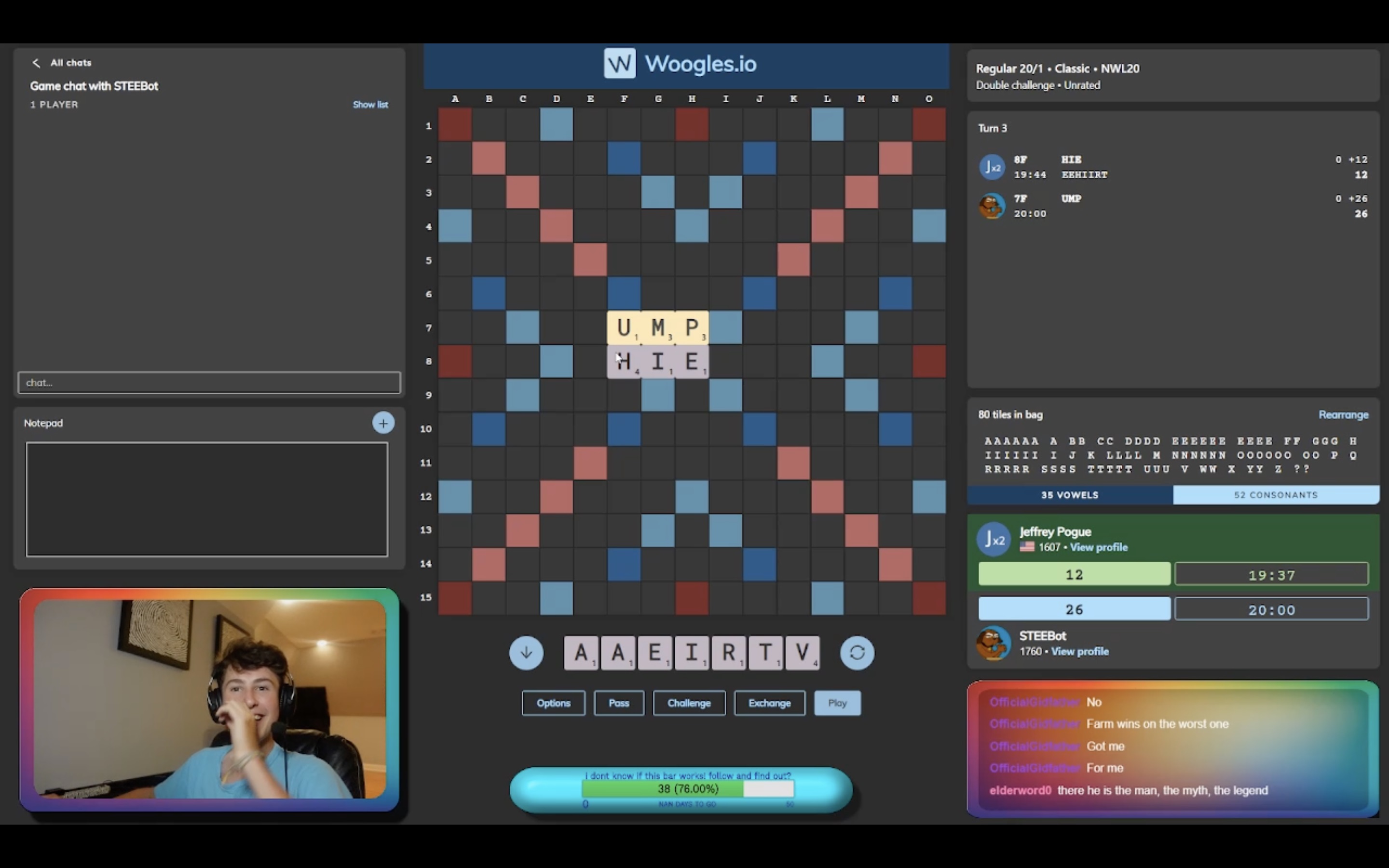Click the 35 VOWELS bar segment
1389x868 pixels.
coord(1070,495)
